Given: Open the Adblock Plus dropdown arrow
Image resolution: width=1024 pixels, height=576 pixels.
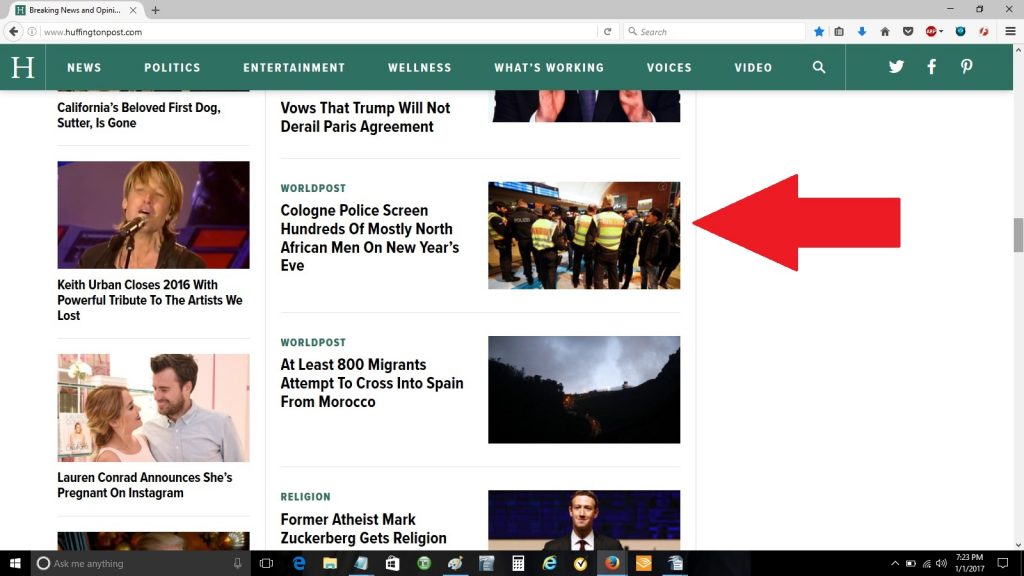Looking at the screenshot, I should tap(941, 31).
